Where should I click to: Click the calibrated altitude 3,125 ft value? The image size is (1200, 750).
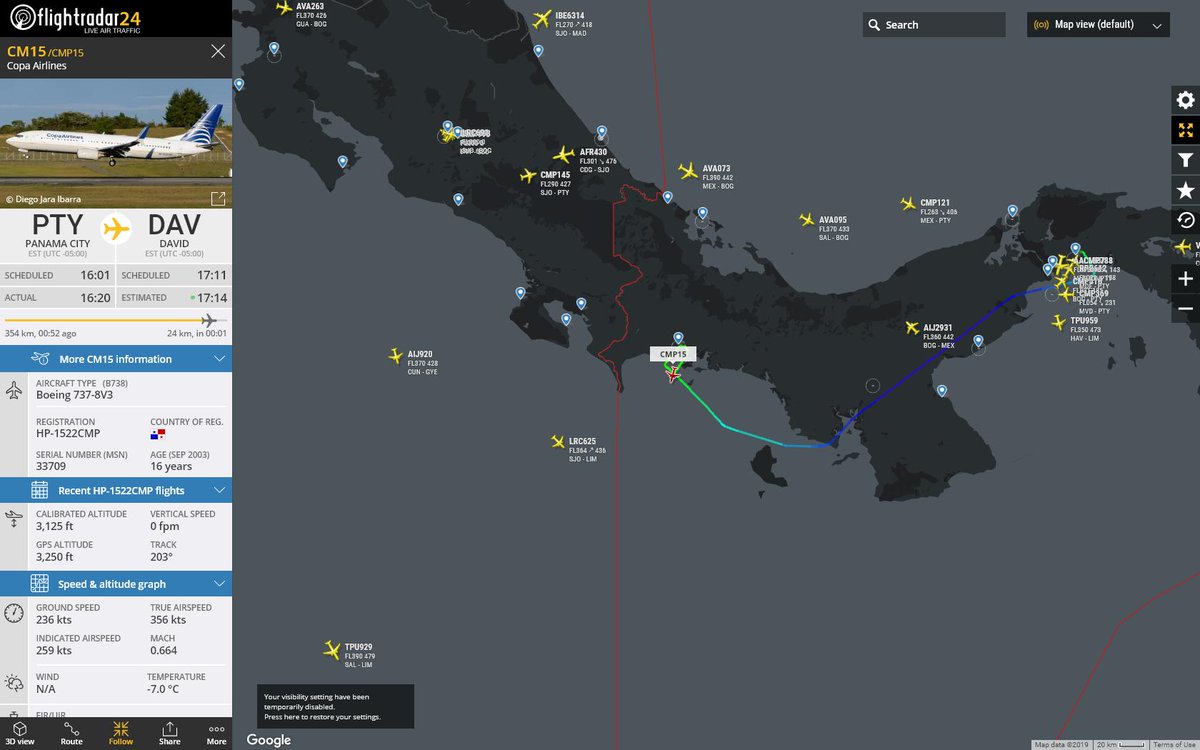pos(54,526)
